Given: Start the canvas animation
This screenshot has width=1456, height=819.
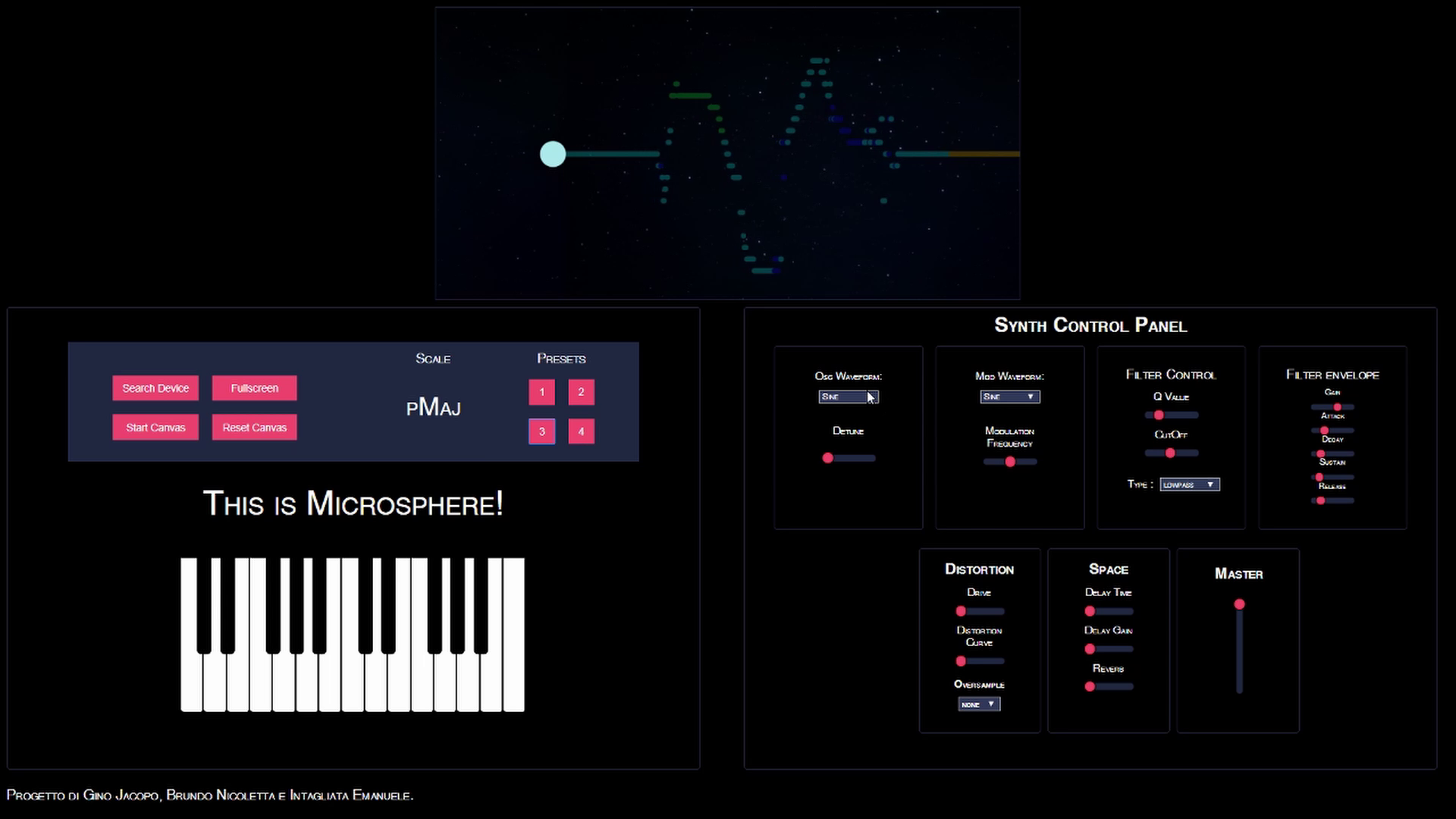Looking at the screenshot, I should pyautogui.click(x=155, y=427).
